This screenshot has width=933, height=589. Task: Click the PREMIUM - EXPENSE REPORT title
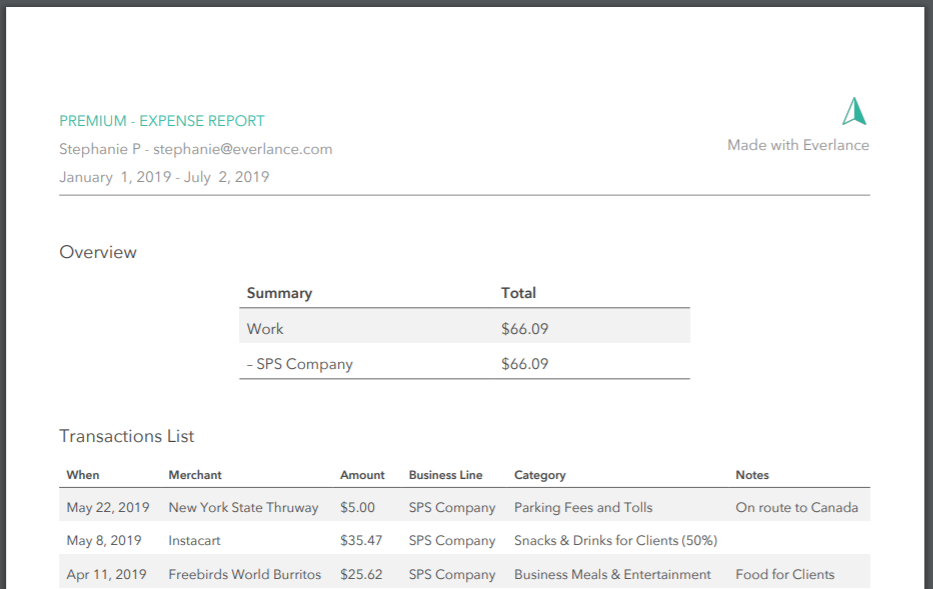point(162,121)
